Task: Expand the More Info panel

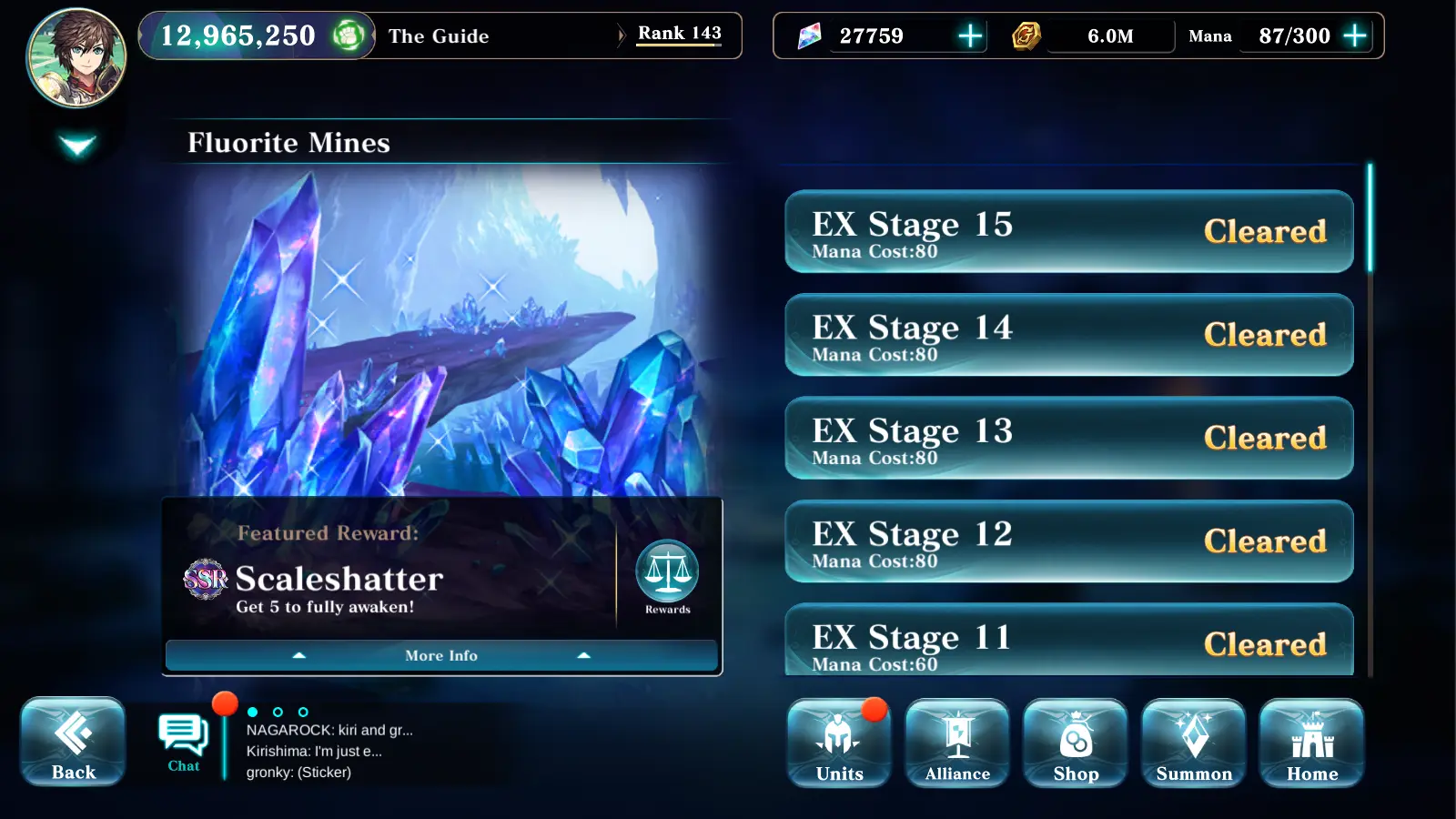Action: click(x=441, y=655)
